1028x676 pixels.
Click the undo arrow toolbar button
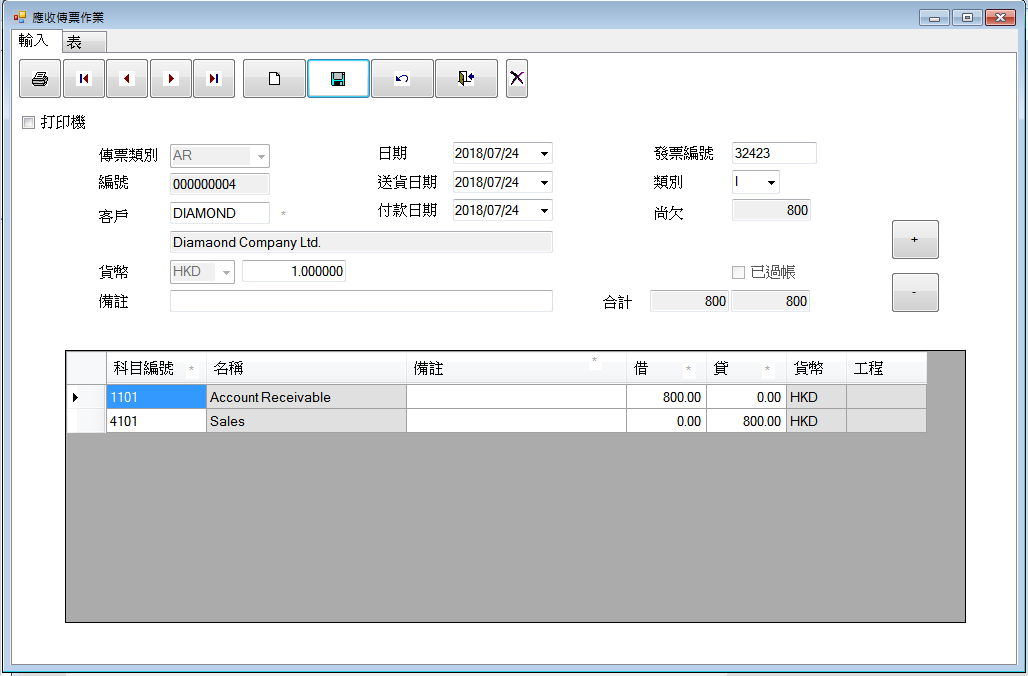point(402,79)
